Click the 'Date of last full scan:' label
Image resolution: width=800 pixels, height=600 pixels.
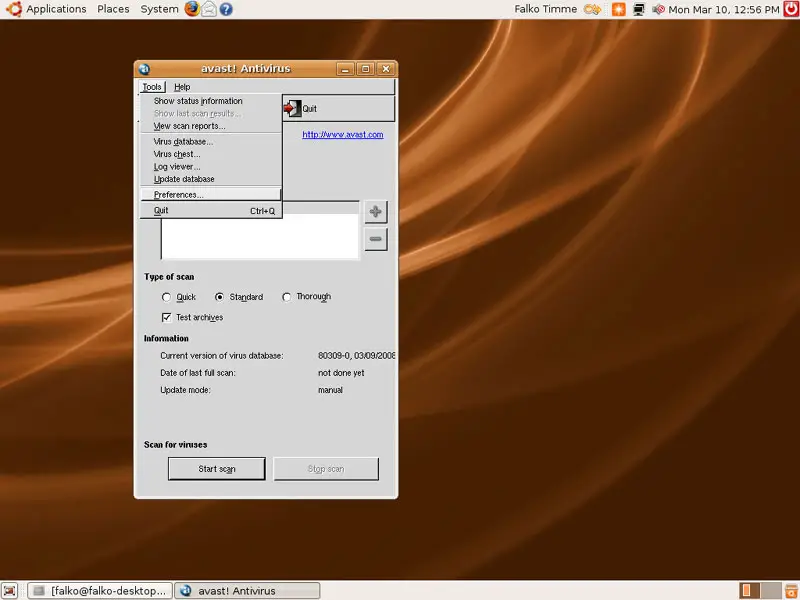198,373
